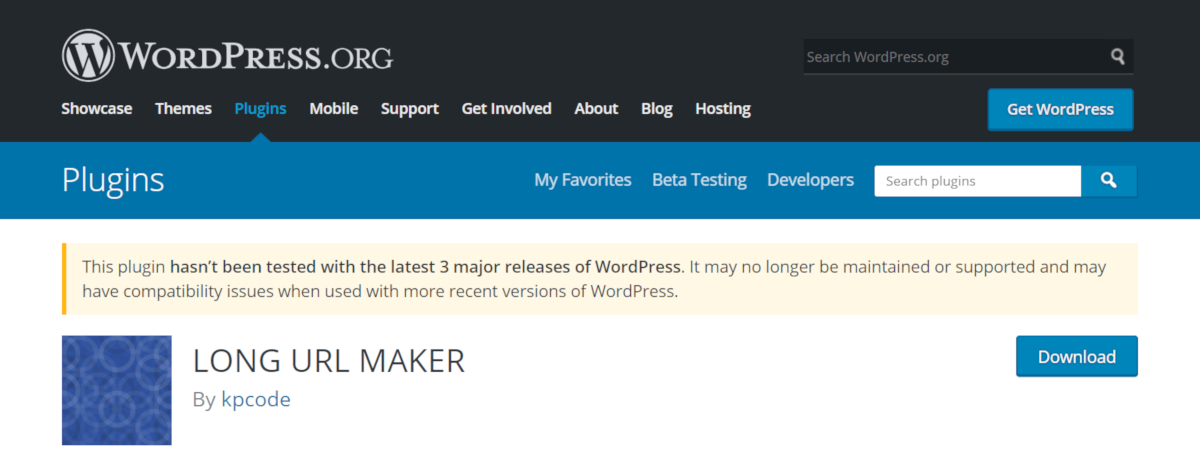This screenshot has height=450, width=1200.
Task: Open the Showcase menu item
Action: point(96,109)
